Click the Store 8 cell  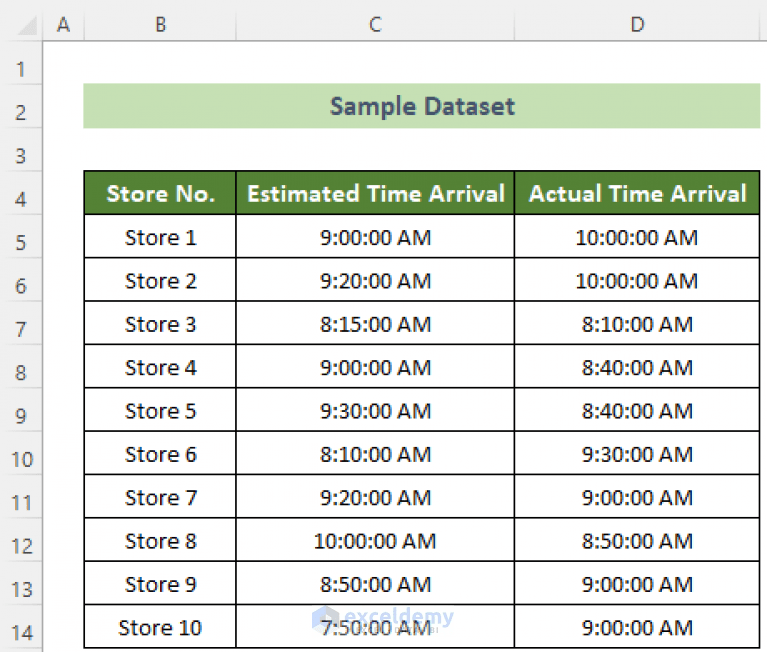pyautogui.click(x=160, y=540)
